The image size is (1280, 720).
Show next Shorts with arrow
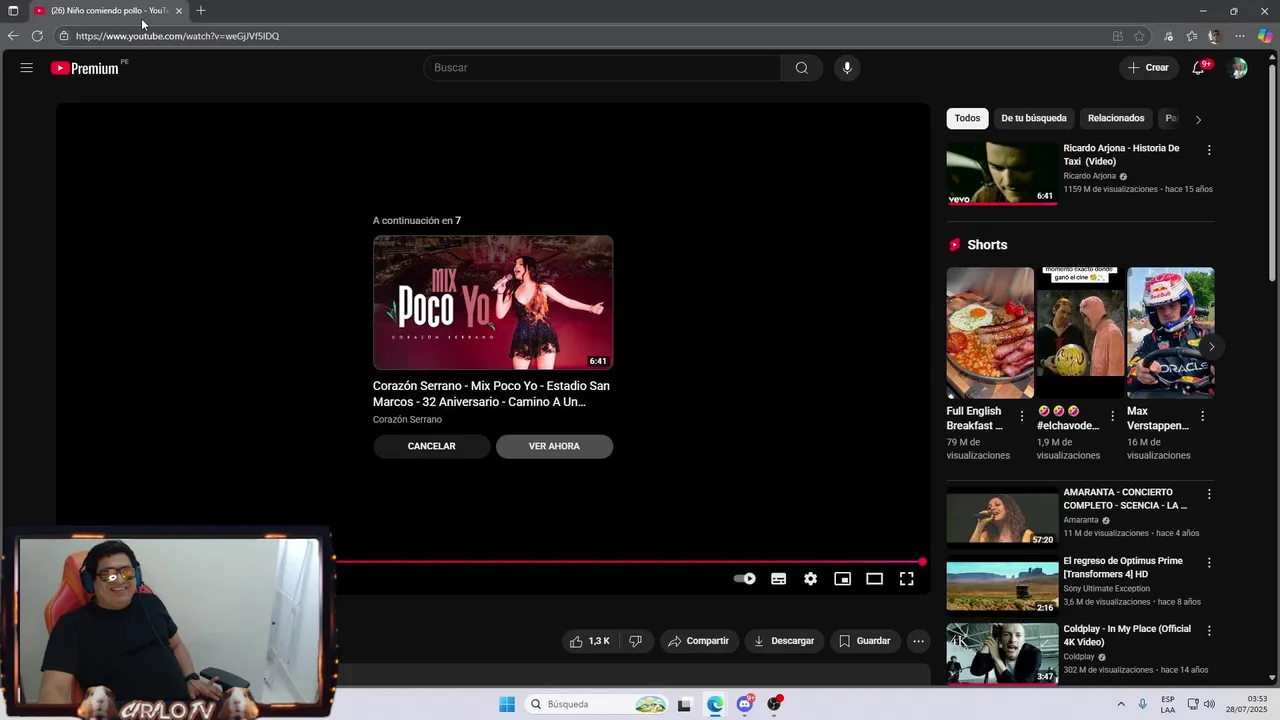coord(1211,347)
